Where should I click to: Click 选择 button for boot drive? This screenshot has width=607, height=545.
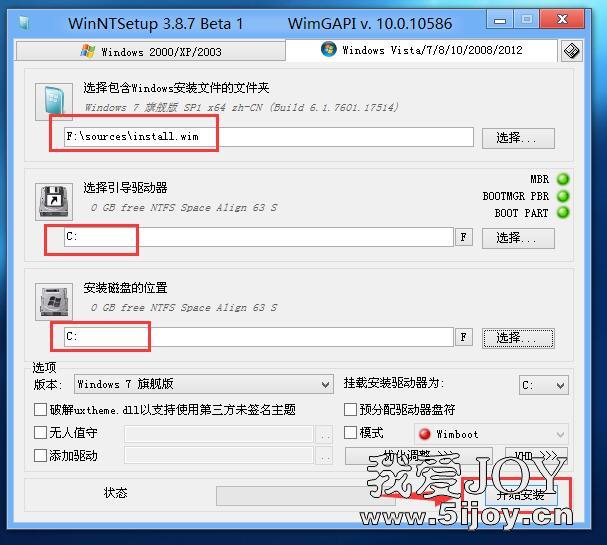point(518,238)
